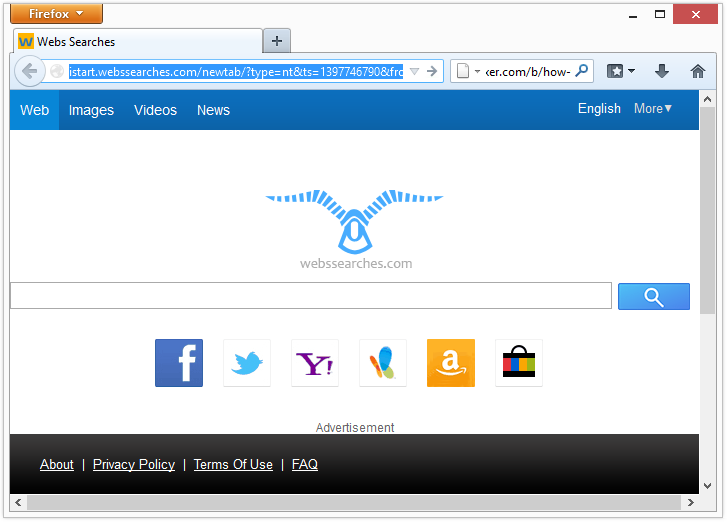Screen dimensions: 727x522
Task: Select the Webs Searches tab
Action: click(138, 42)
